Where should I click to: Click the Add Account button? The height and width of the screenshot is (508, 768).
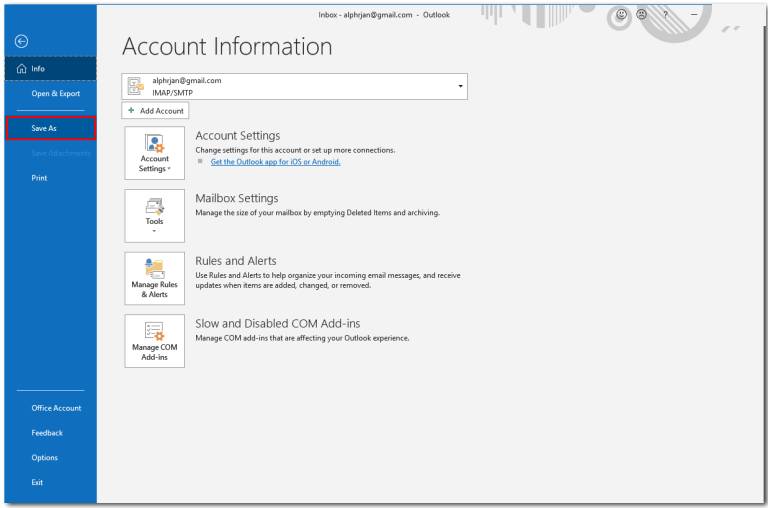(155, 111)
